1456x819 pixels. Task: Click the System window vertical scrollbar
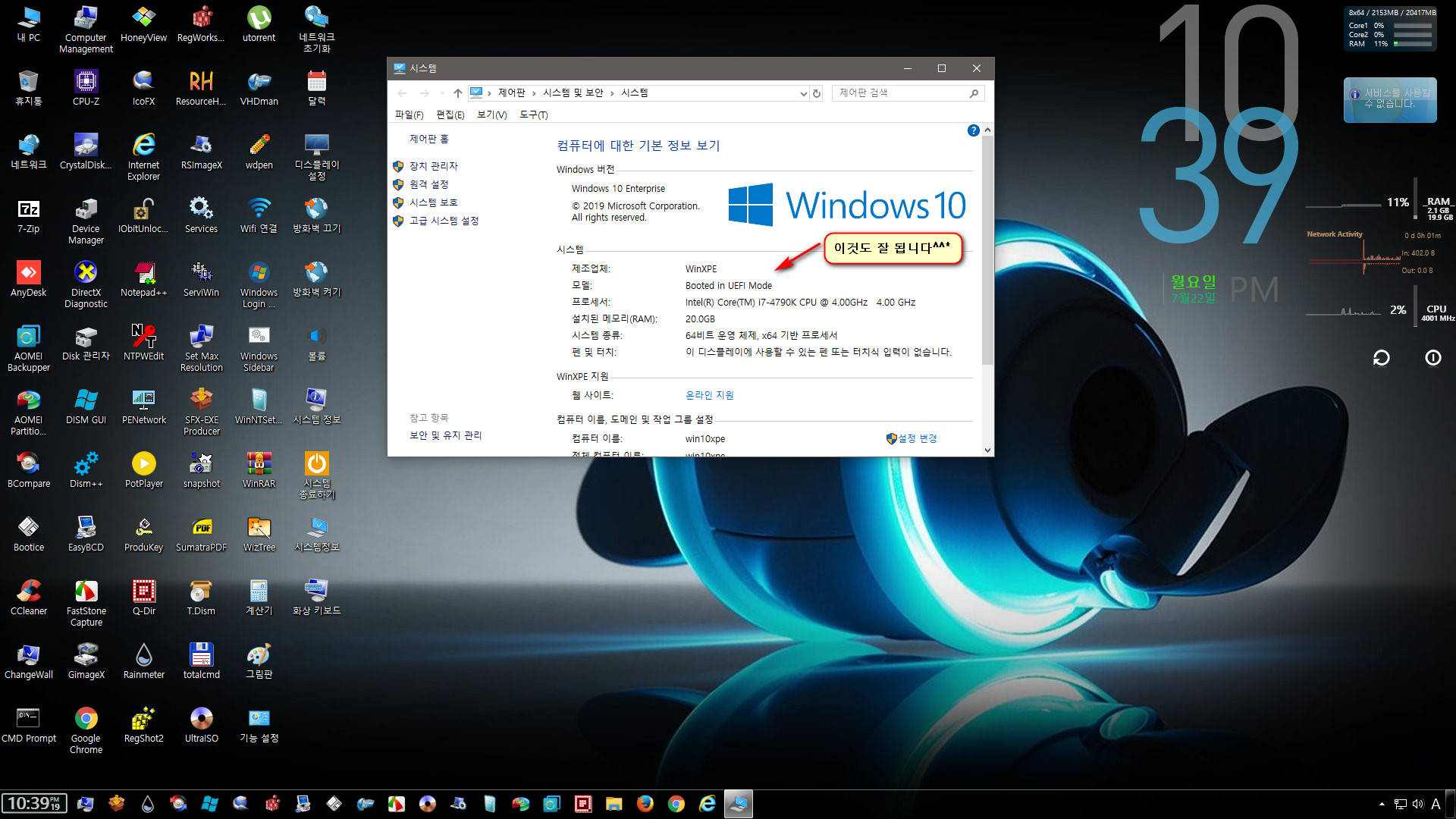tap(987, 250)
